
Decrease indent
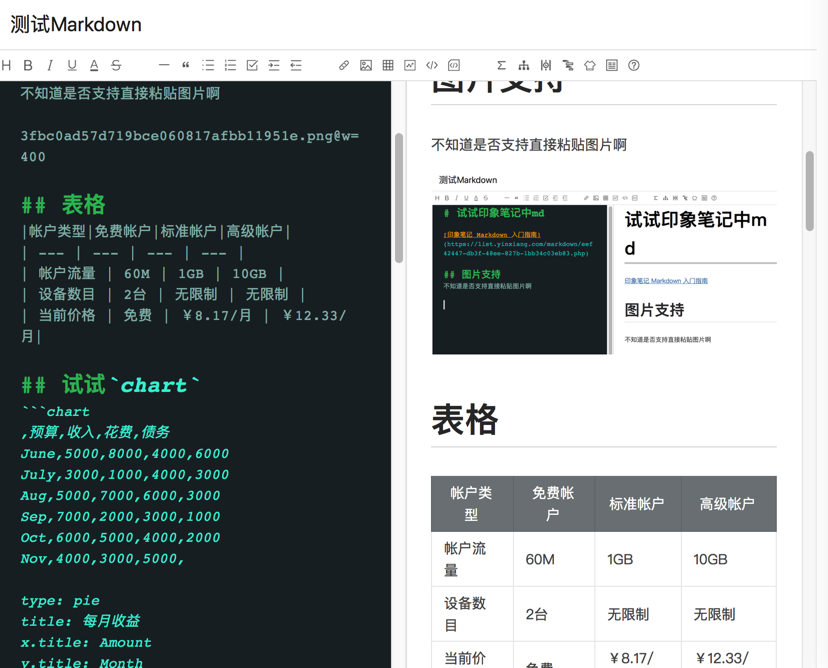296,65
